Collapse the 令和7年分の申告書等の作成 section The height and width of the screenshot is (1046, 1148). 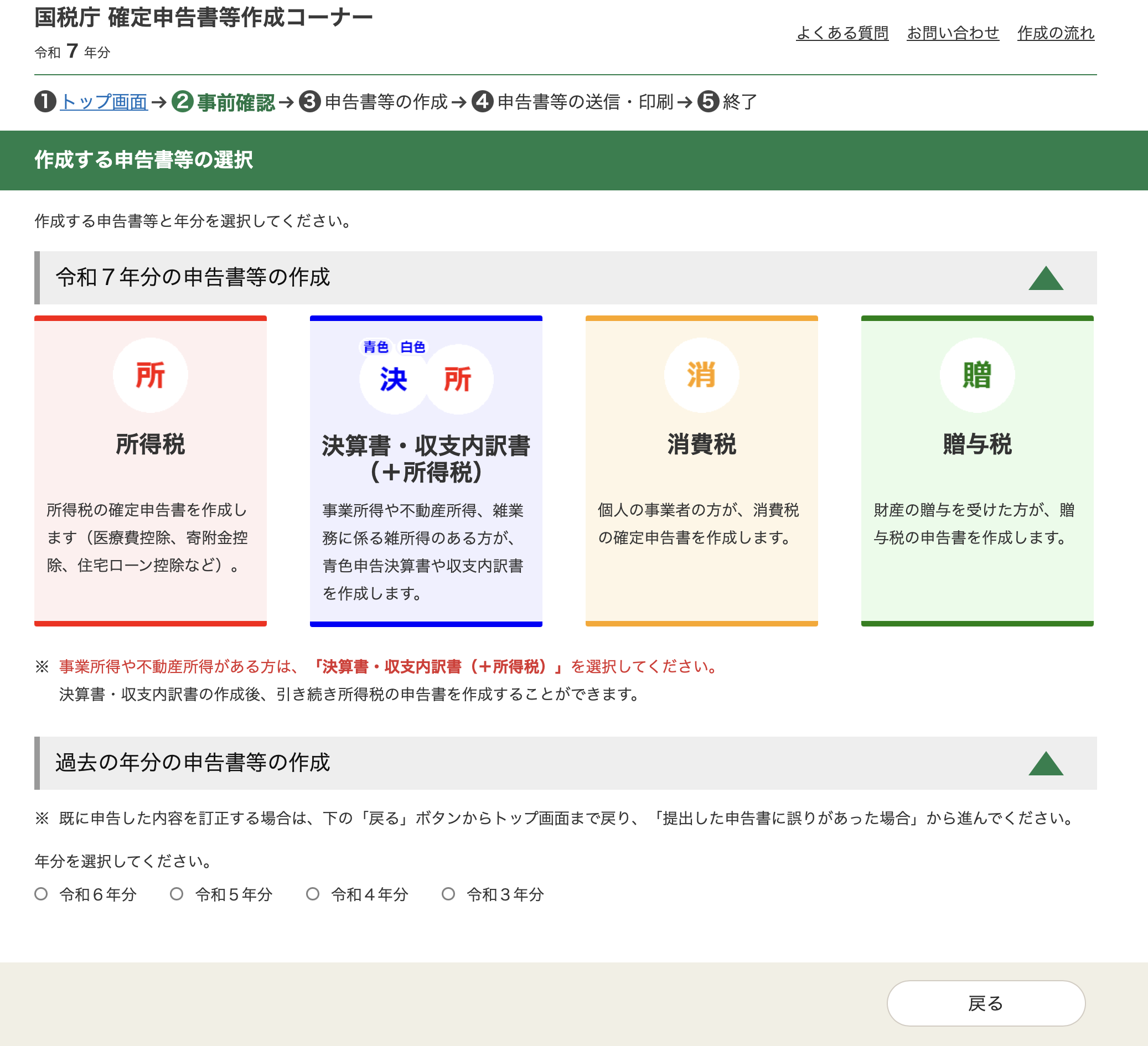pos(1046,278)
